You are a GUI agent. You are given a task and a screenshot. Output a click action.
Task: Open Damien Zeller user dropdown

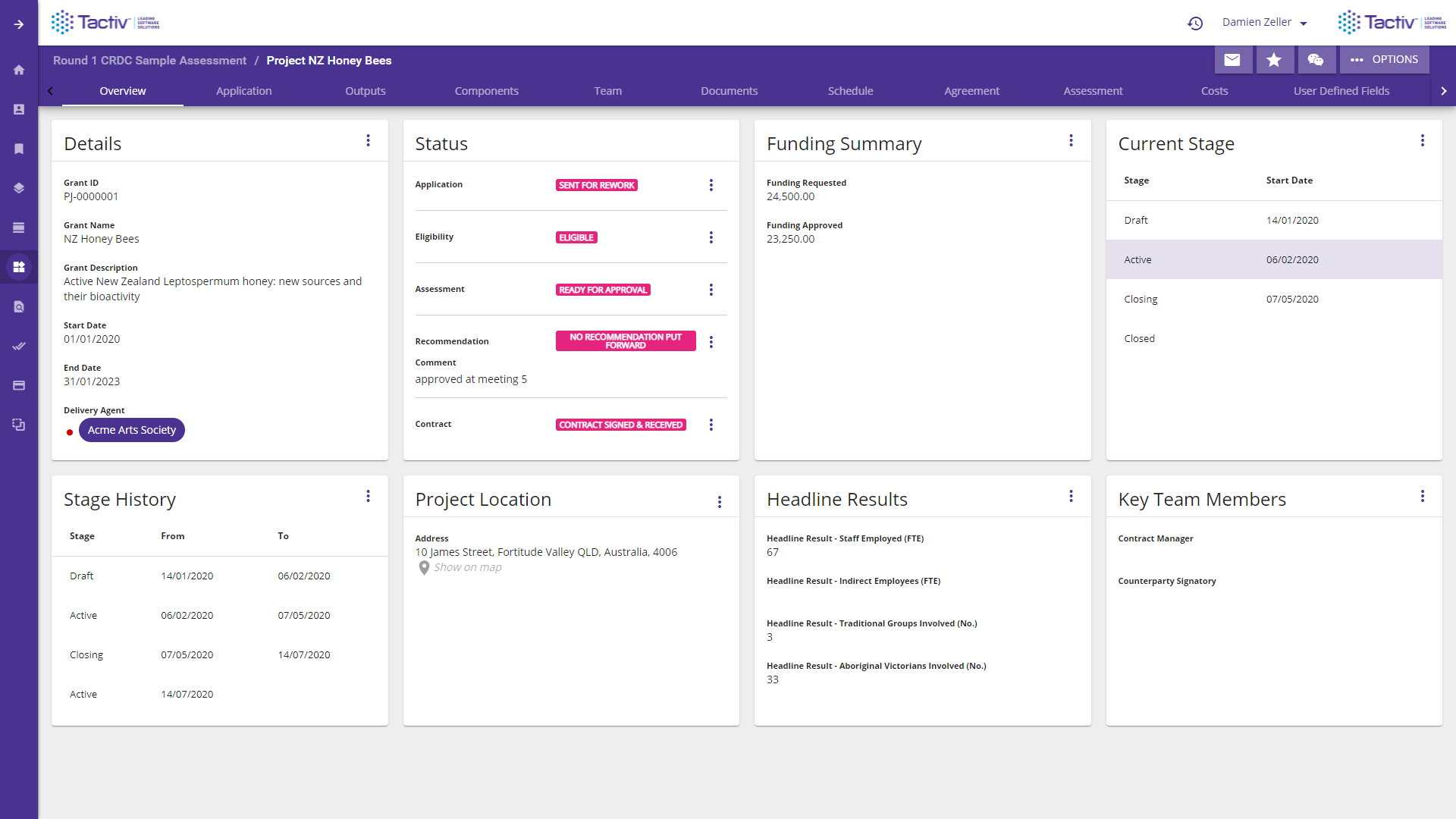[x=1264, y=23]
